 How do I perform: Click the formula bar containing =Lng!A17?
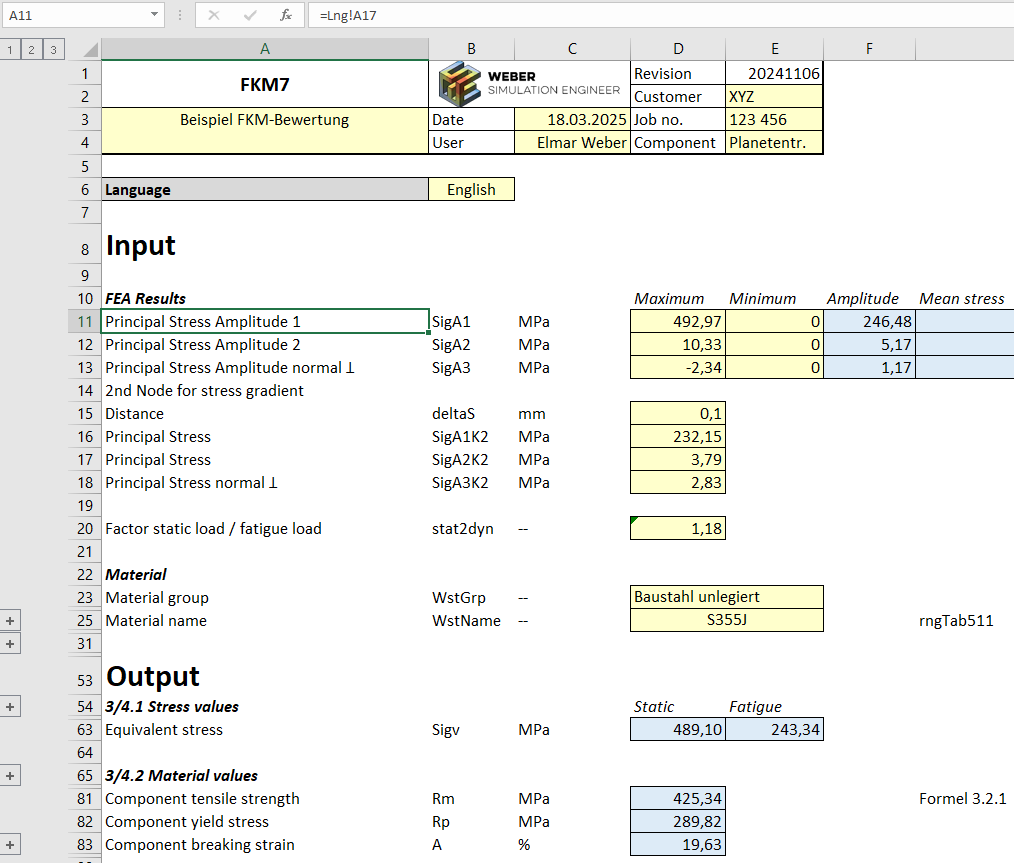661,16
